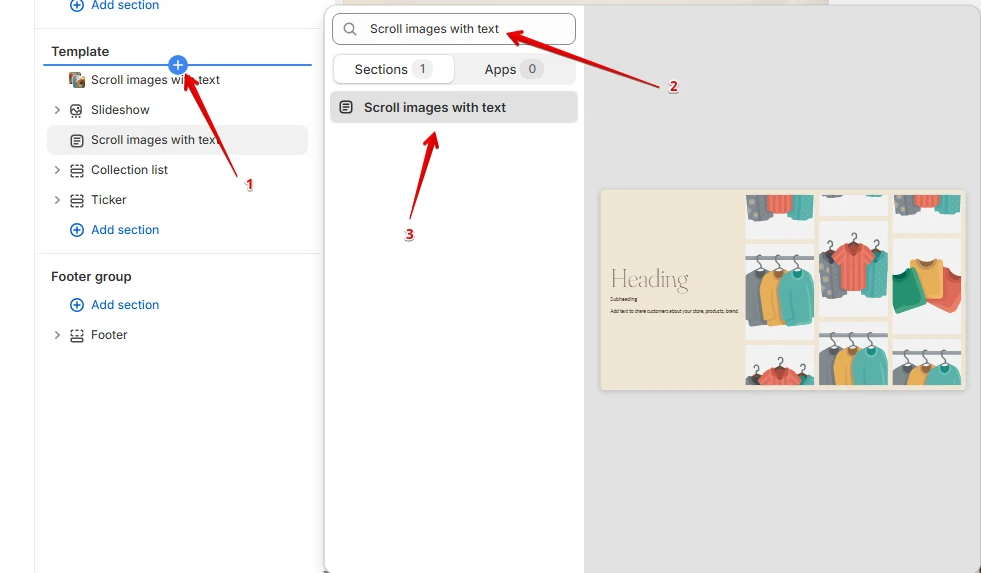Click Add section link under Template
Image resolution: width=981 pixels, height=573 pixels.
(125, 230)
